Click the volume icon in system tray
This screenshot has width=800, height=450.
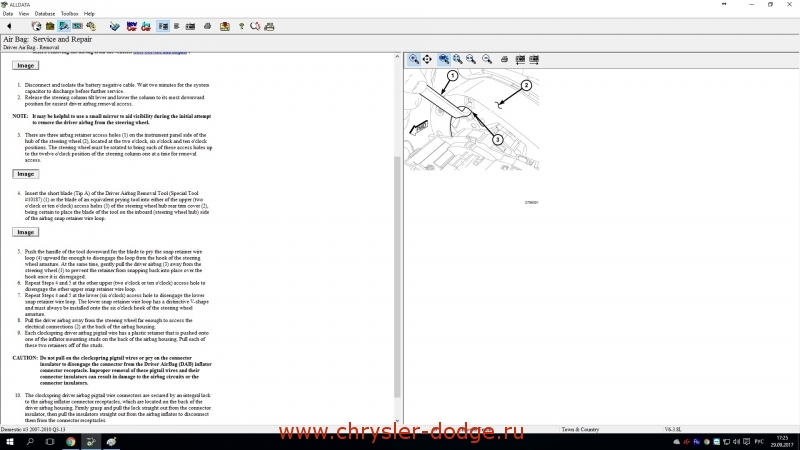coord(736,442)
